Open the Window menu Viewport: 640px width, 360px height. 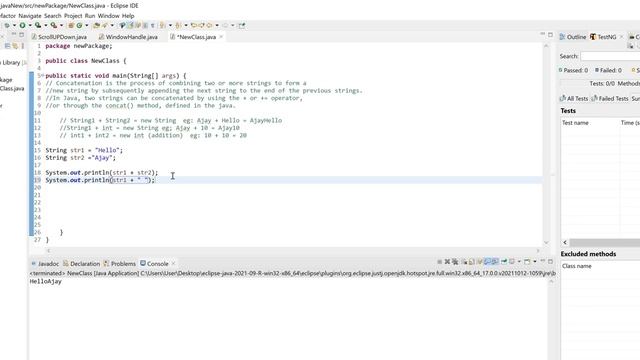[x=109, y=16]
